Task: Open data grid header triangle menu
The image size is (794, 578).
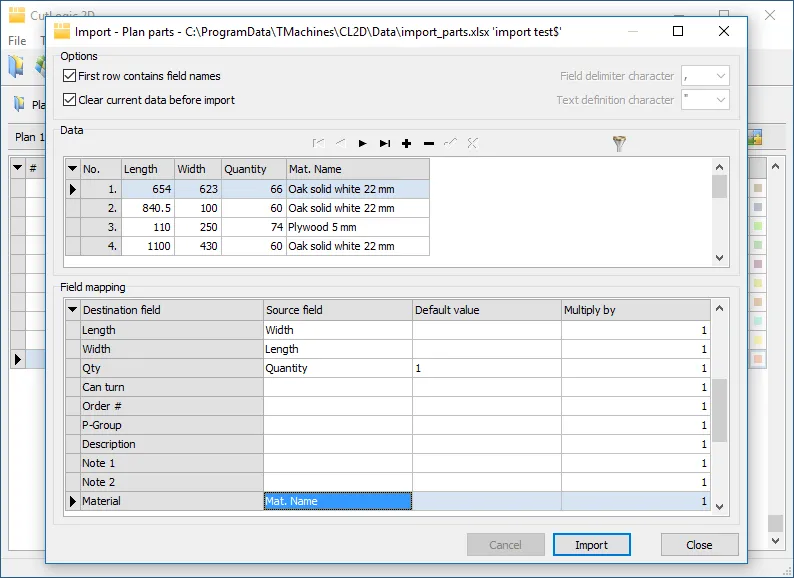Action: pyautogui.click(x=72, y=169)
